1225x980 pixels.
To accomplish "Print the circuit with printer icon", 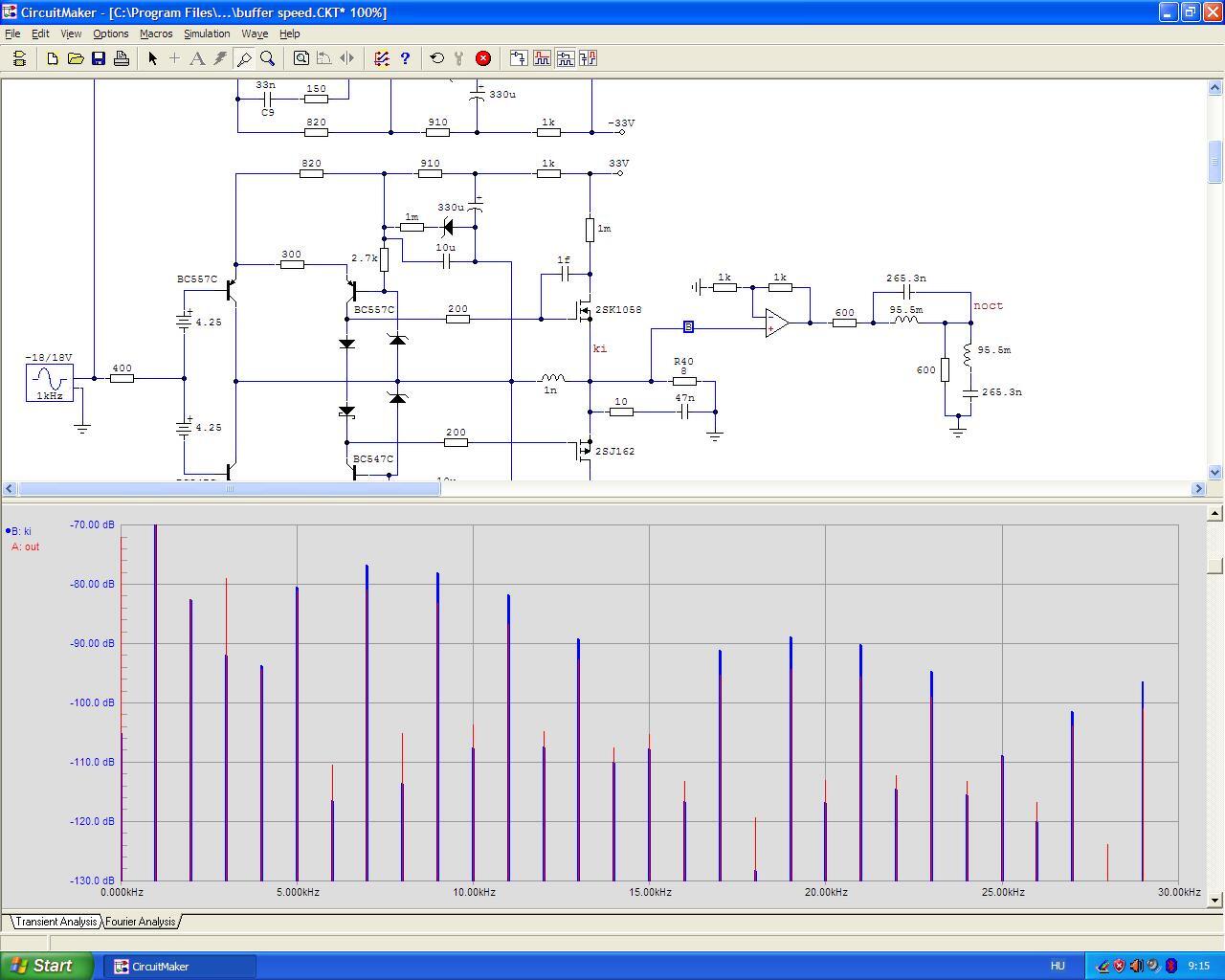I will tap(122, 58).
